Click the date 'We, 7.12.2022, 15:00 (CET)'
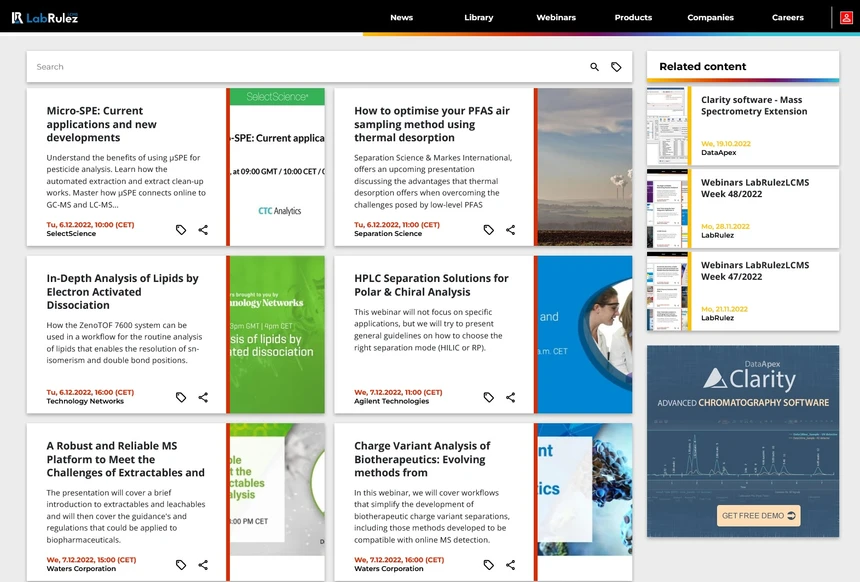This screenshot has width=860, height=582. point(91,560)
